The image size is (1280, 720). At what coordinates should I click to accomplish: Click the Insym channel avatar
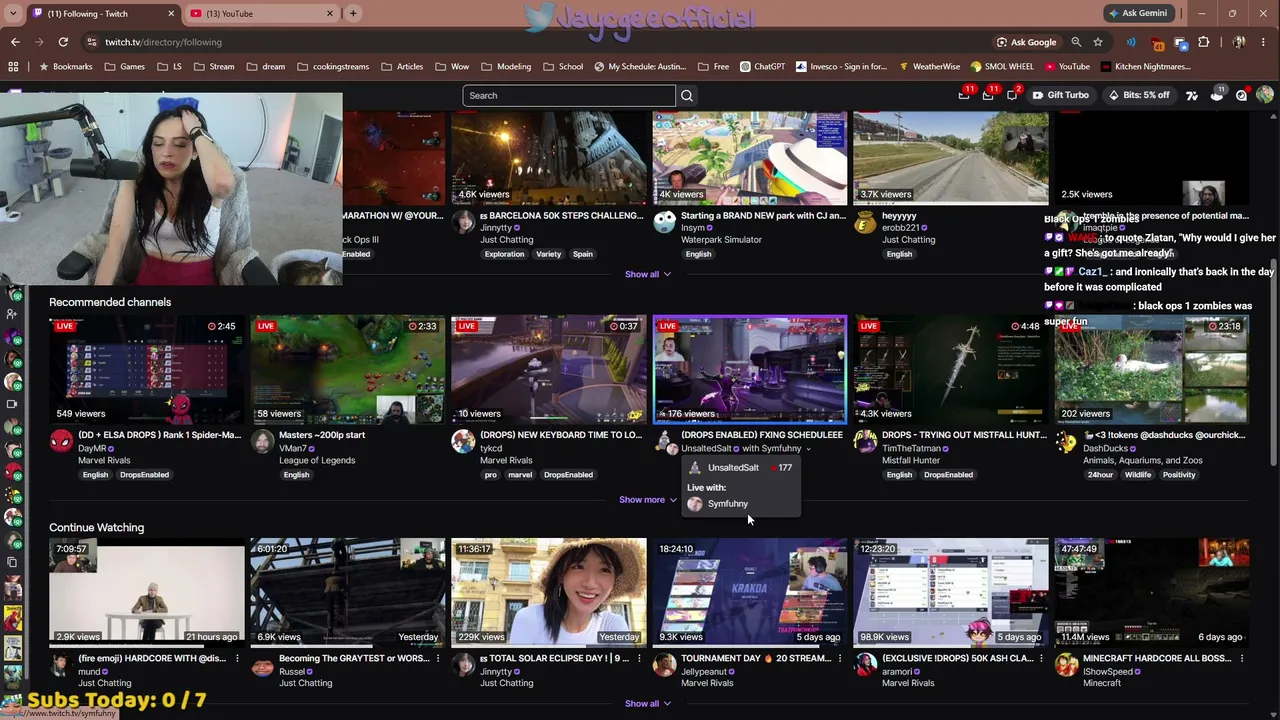[665, 222]
